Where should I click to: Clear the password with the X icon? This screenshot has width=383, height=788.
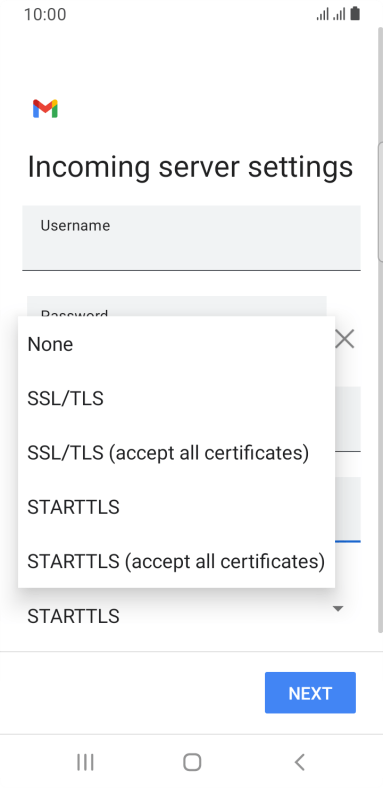[x=345, y=339]
